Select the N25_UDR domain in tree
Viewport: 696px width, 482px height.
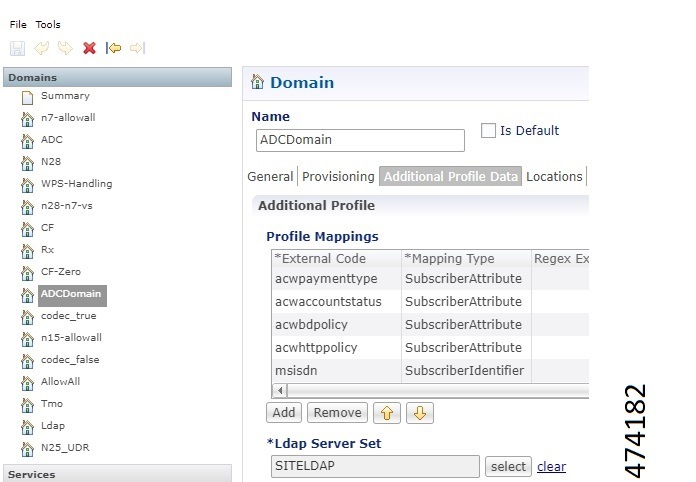click(x=64, y=447)
